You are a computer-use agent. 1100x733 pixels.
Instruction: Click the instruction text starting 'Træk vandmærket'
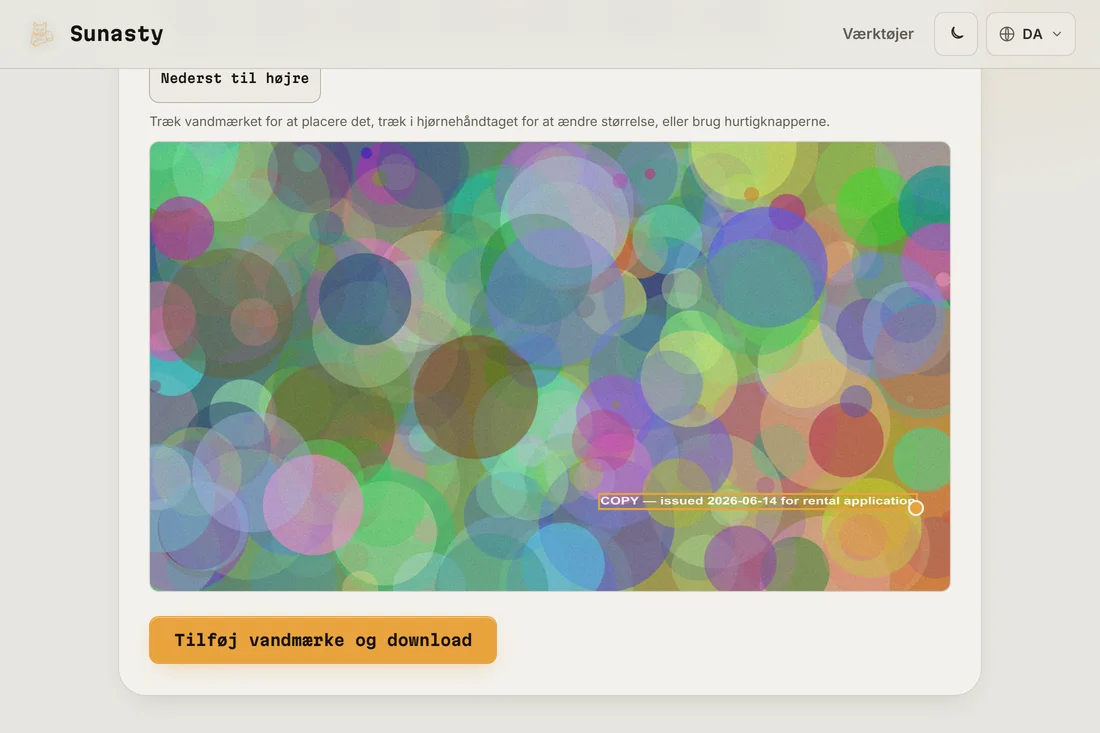click(489, 121)
